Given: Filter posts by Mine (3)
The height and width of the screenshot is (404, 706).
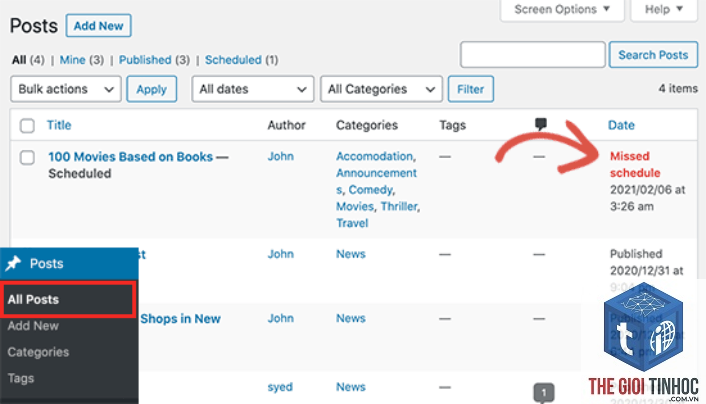Looking at the screenshot, I should (x=81, y=60).
